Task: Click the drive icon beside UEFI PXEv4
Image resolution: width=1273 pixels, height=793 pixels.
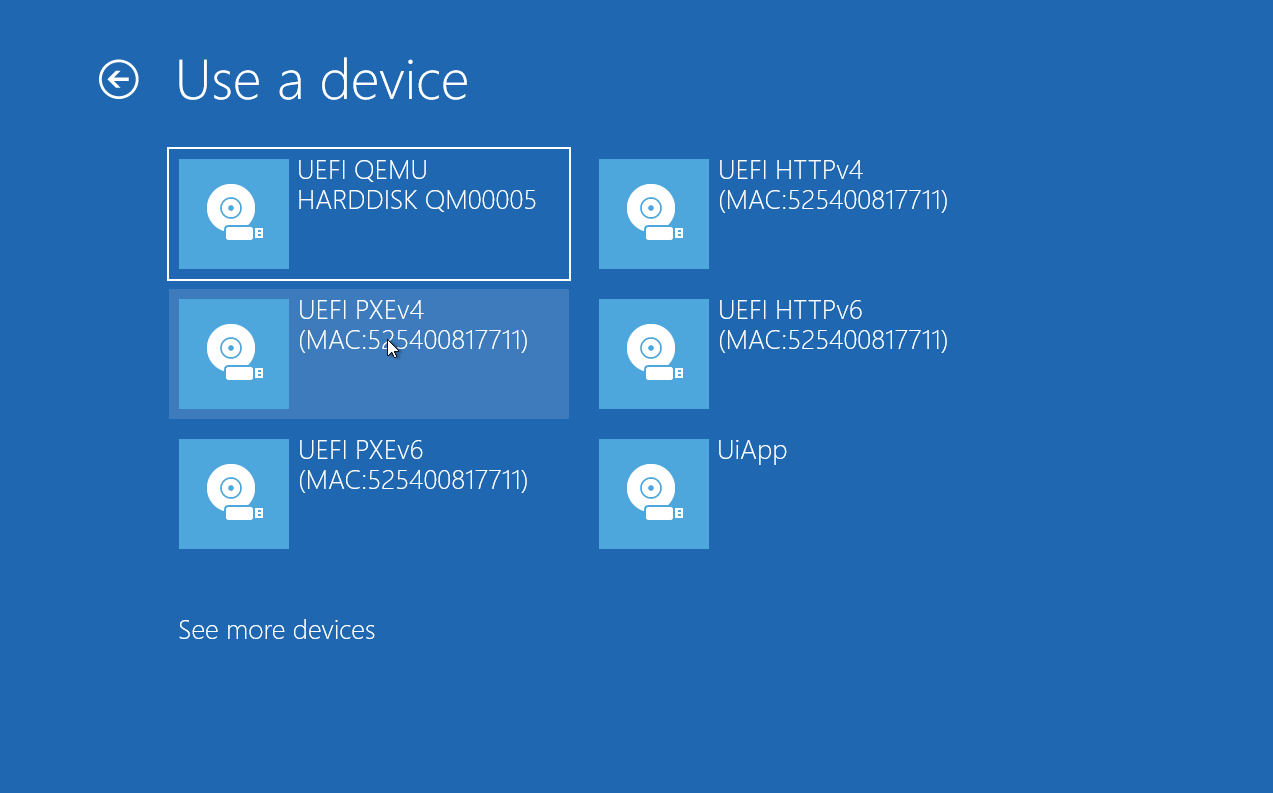Action: (x=234, y=354)
